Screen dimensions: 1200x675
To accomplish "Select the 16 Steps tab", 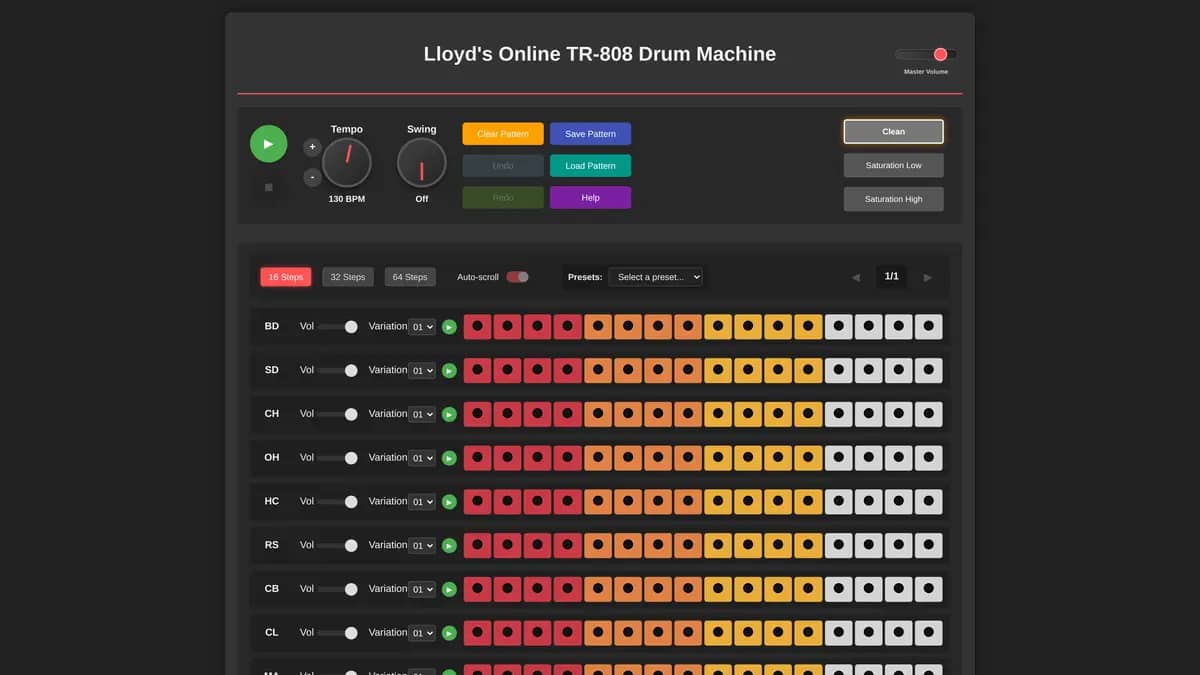I will tap(286, 277).
